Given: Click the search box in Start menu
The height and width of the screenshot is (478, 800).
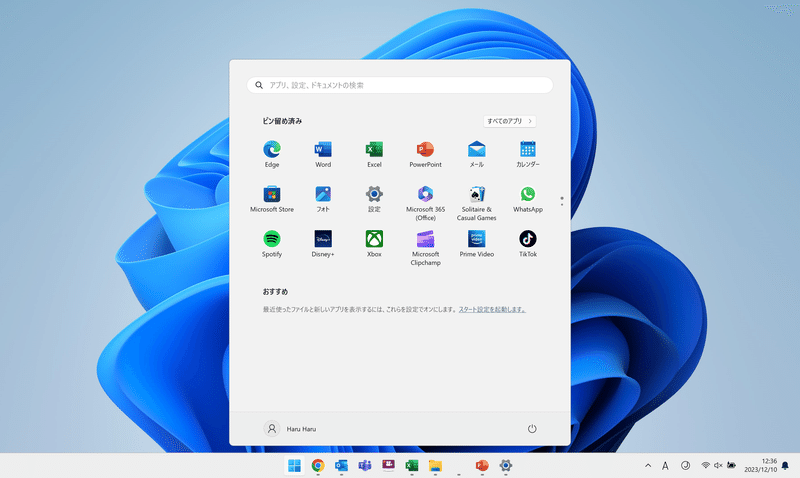Looking at the screenshot, I should [399, 85].
